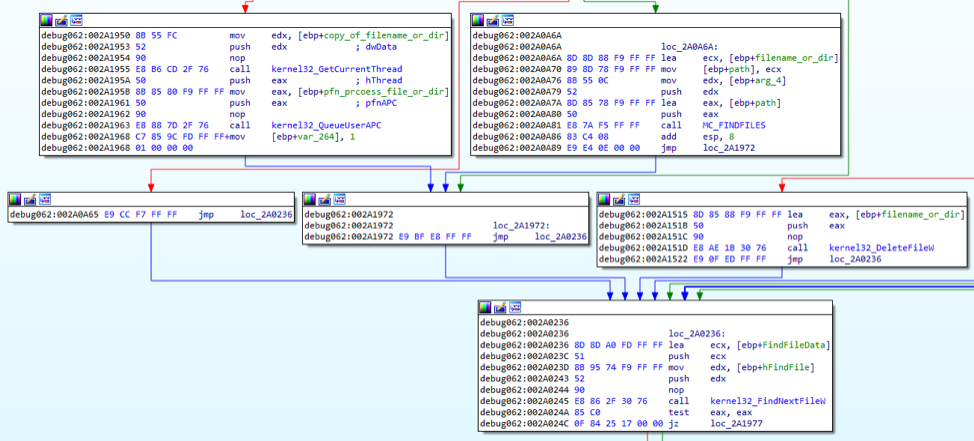The height and width of the screenshot is (441, 974).
Task: Click edit icon on loc_2A1972 block
Action: tap(326, 199)
